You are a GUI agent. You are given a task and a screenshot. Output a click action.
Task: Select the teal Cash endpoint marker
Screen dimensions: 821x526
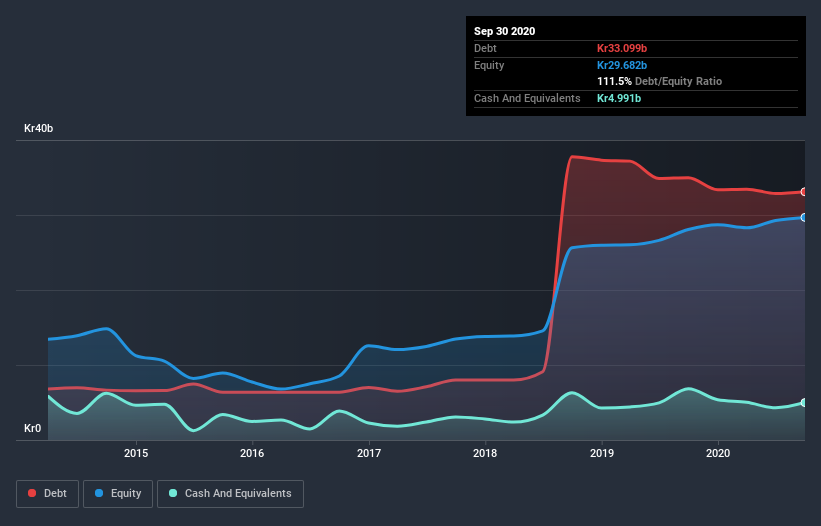[804, 402]
